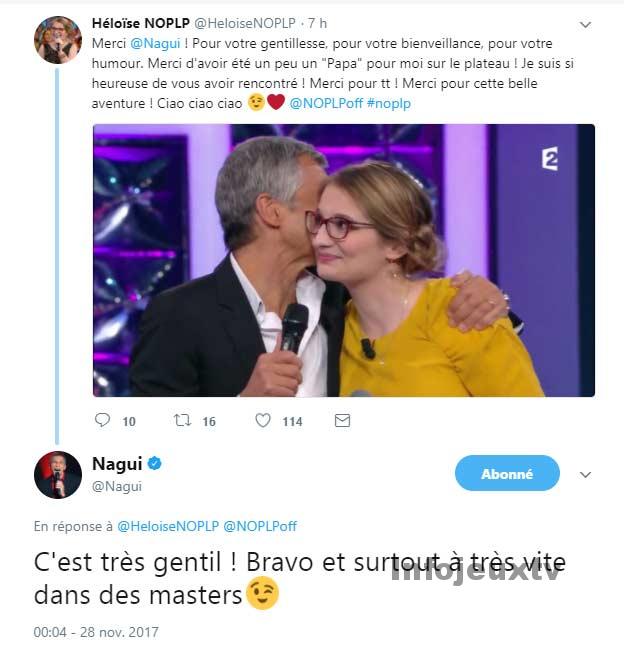The height and width of the screenshot is (651, 624).
Task: Toggle the Abonné follow button
Action: click(x=507, y=473)
